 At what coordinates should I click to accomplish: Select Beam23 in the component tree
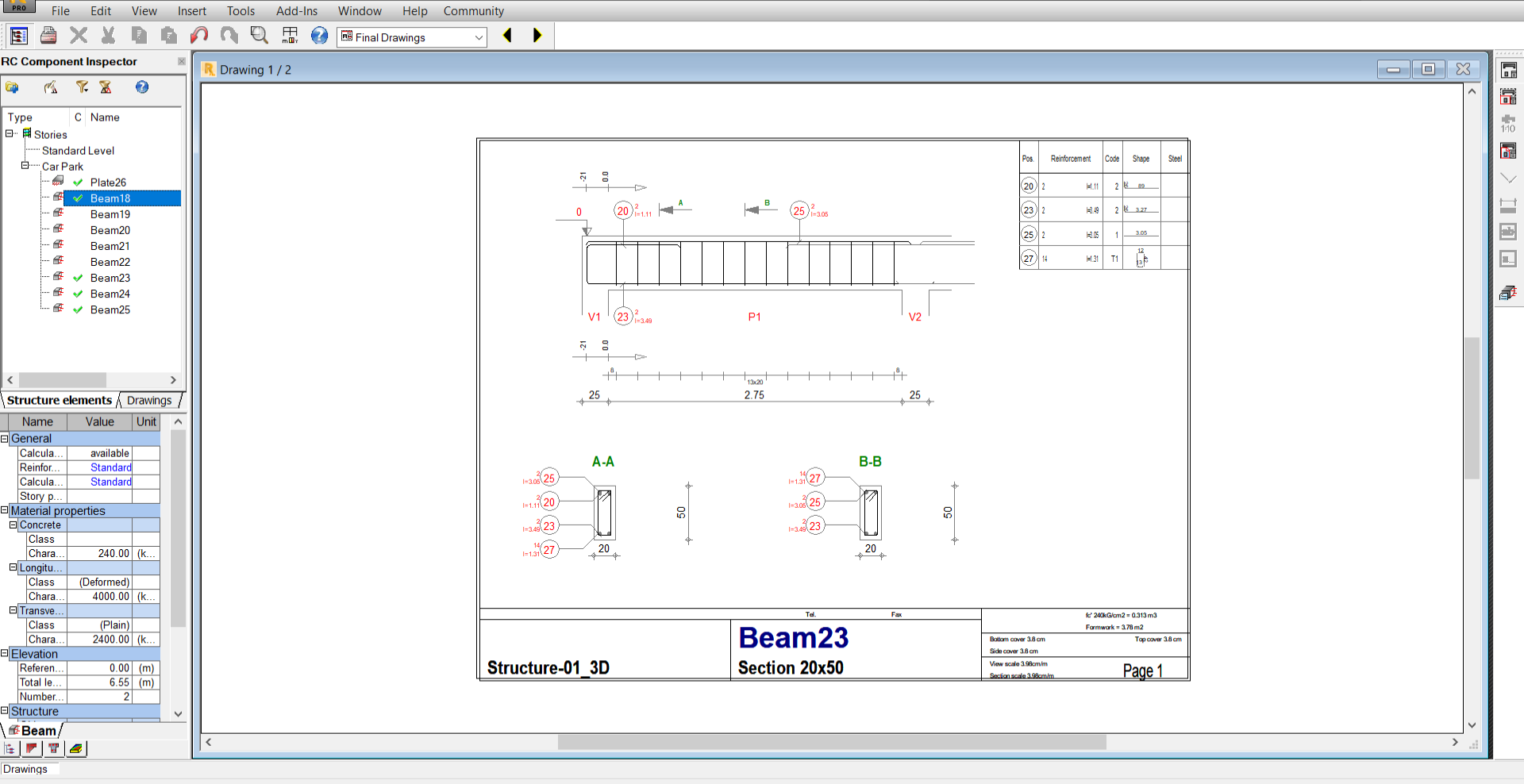click(110, 278)
